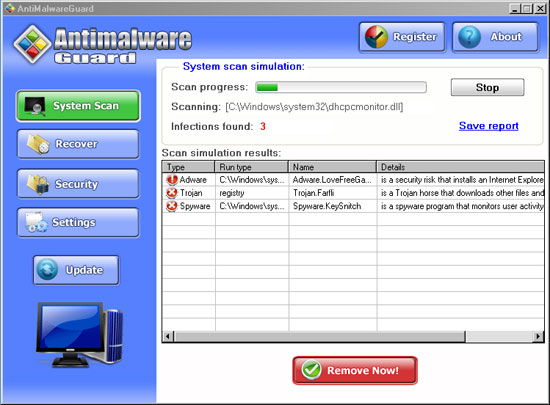The height and width of the screenshot is (405, 550).
Task: Click the padlock folder icon on Security
Action: (38, 184)
